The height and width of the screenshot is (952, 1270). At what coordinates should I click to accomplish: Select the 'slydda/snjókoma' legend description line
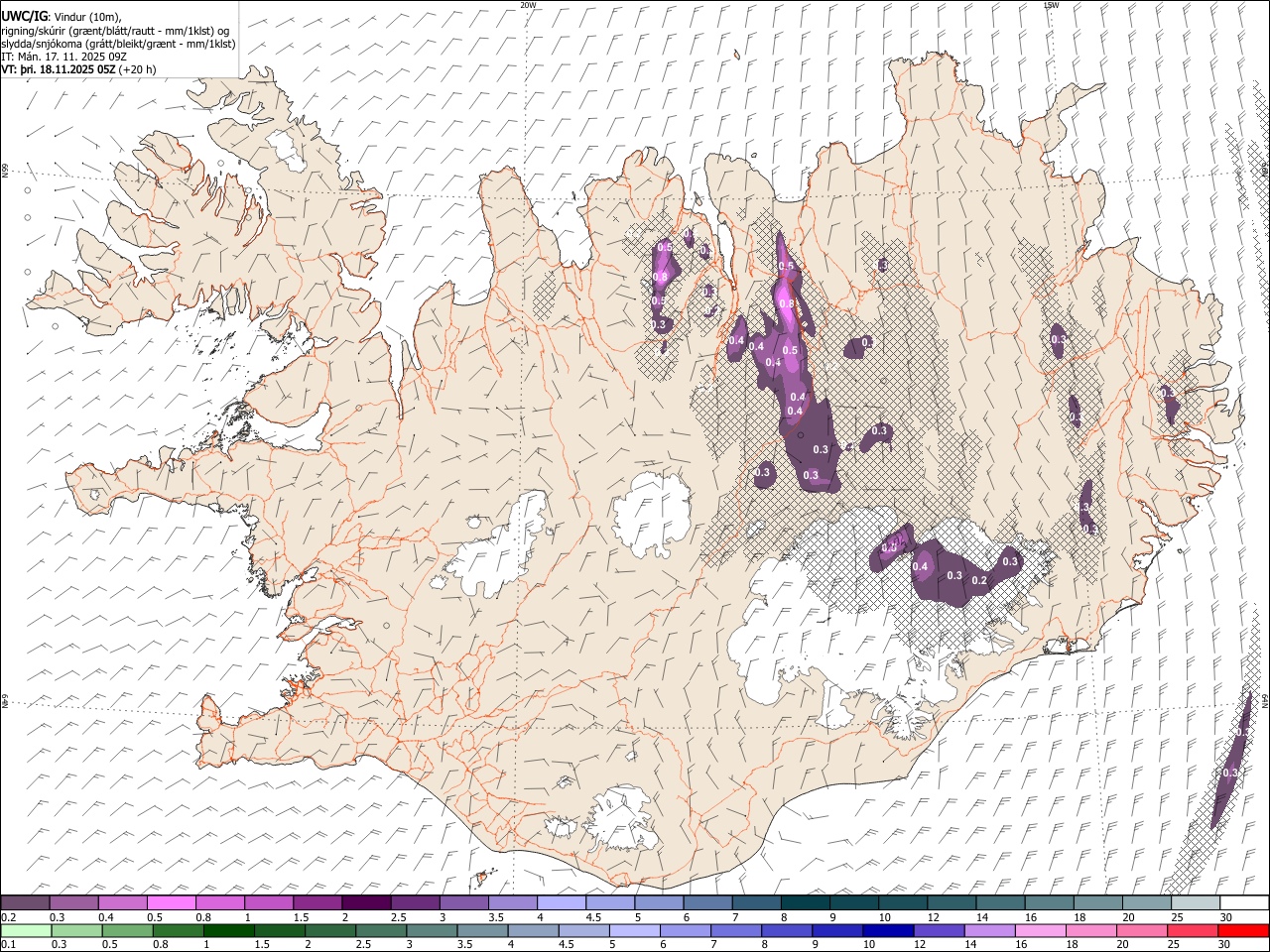pyautogui.click(x=118, y=44)
